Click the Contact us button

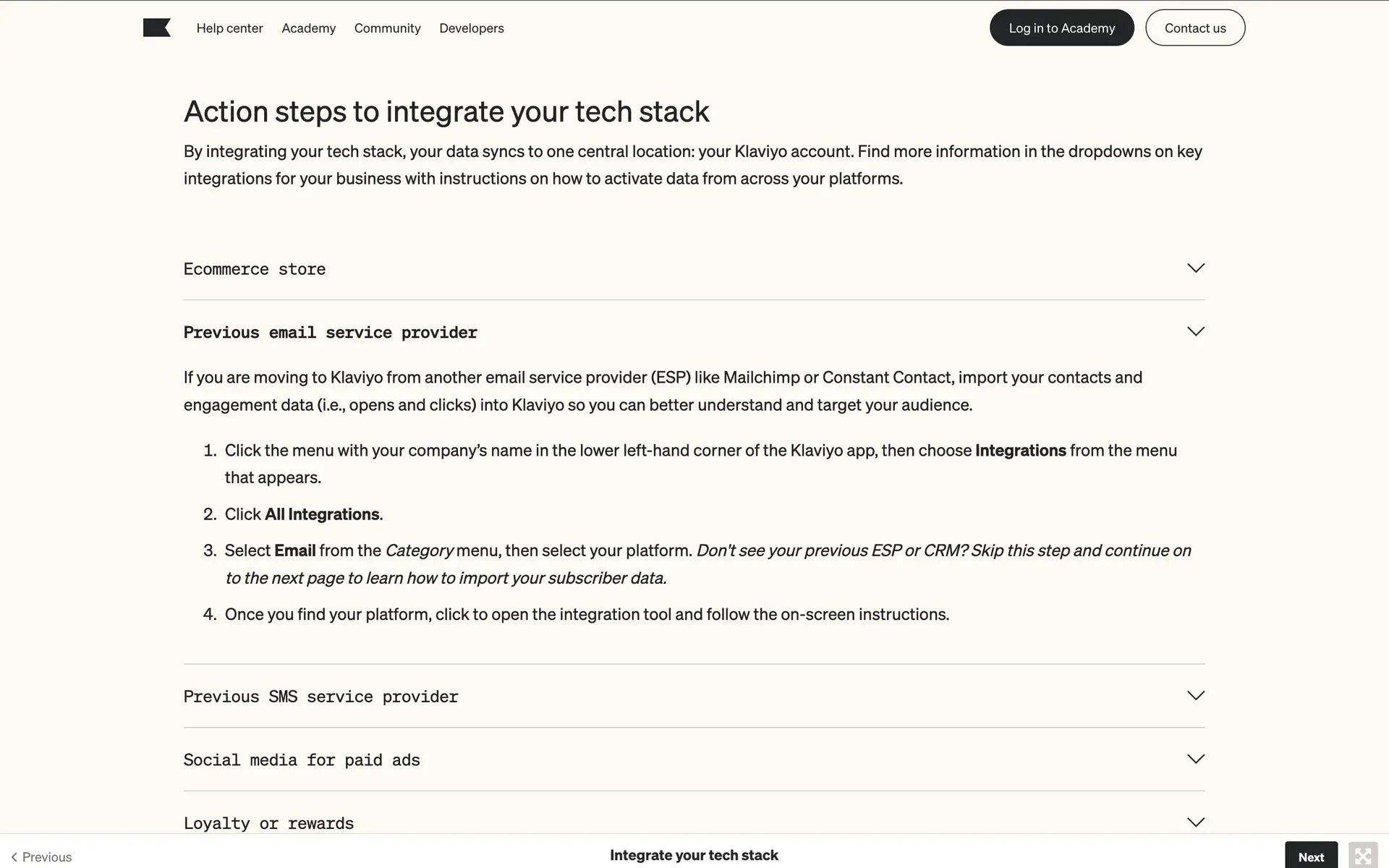(1194, 28)
